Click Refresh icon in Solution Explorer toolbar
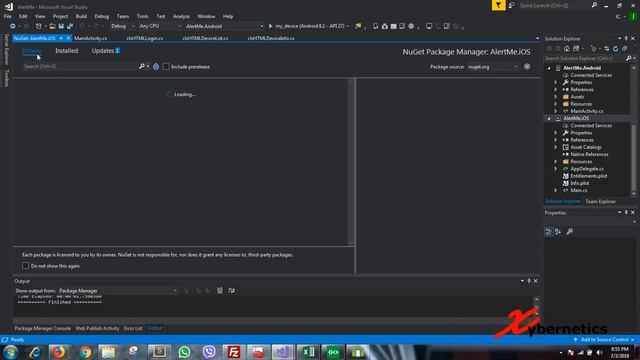Viewport: 640px width, 360px height. [x=616, y=49]
